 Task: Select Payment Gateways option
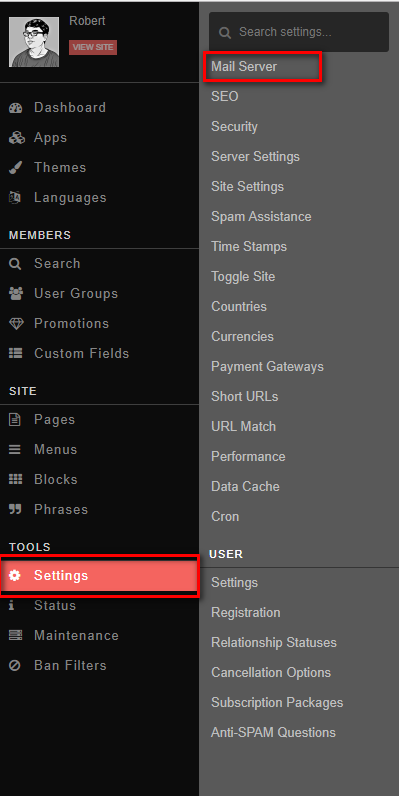coord(268,367)
